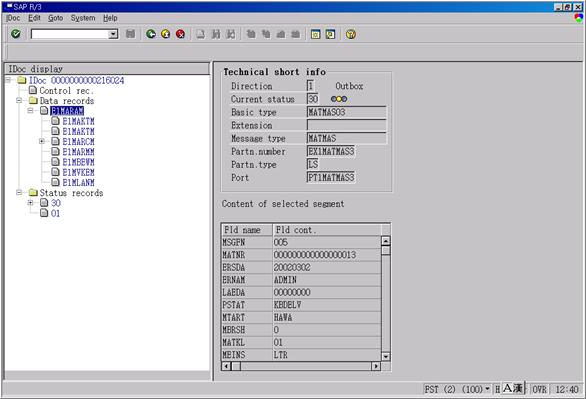Open the Edit menu
The width and height of the screenshot is (586, 399).
click(x=34, y=18)
